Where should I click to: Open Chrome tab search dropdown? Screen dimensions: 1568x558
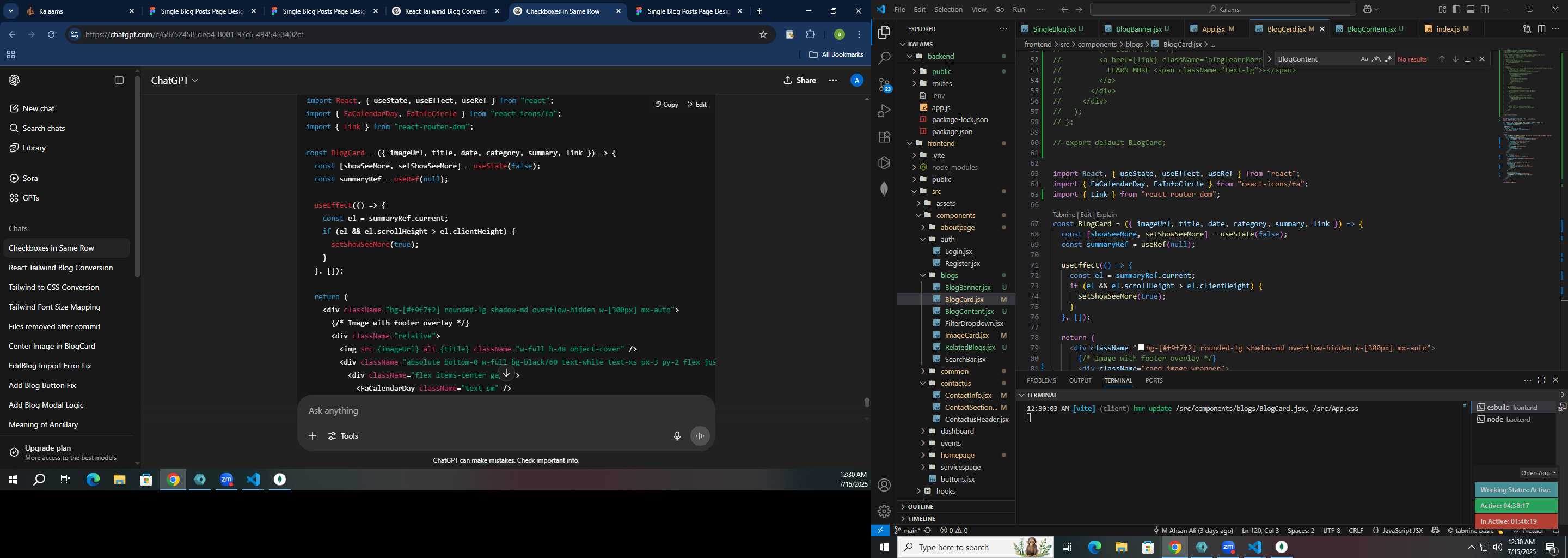(11, 11)
